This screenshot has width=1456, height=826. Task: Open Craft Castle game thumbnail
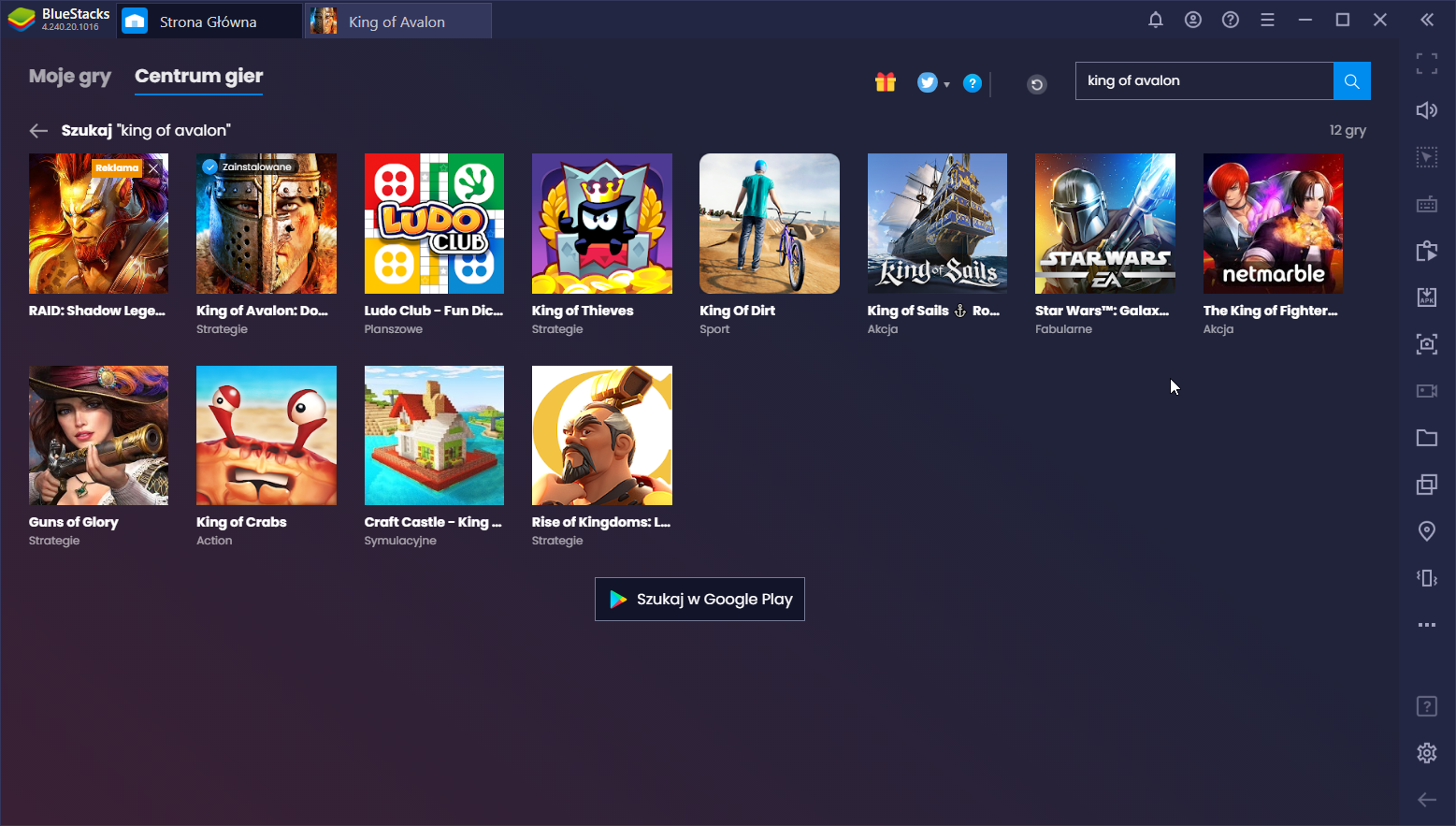434,436
